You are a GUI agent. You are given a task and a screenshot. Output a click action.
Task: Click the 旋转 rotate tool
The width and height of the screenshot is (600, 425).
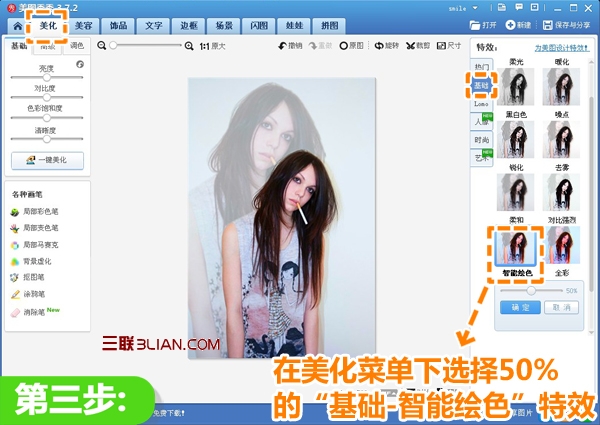[x=386, y=46]
